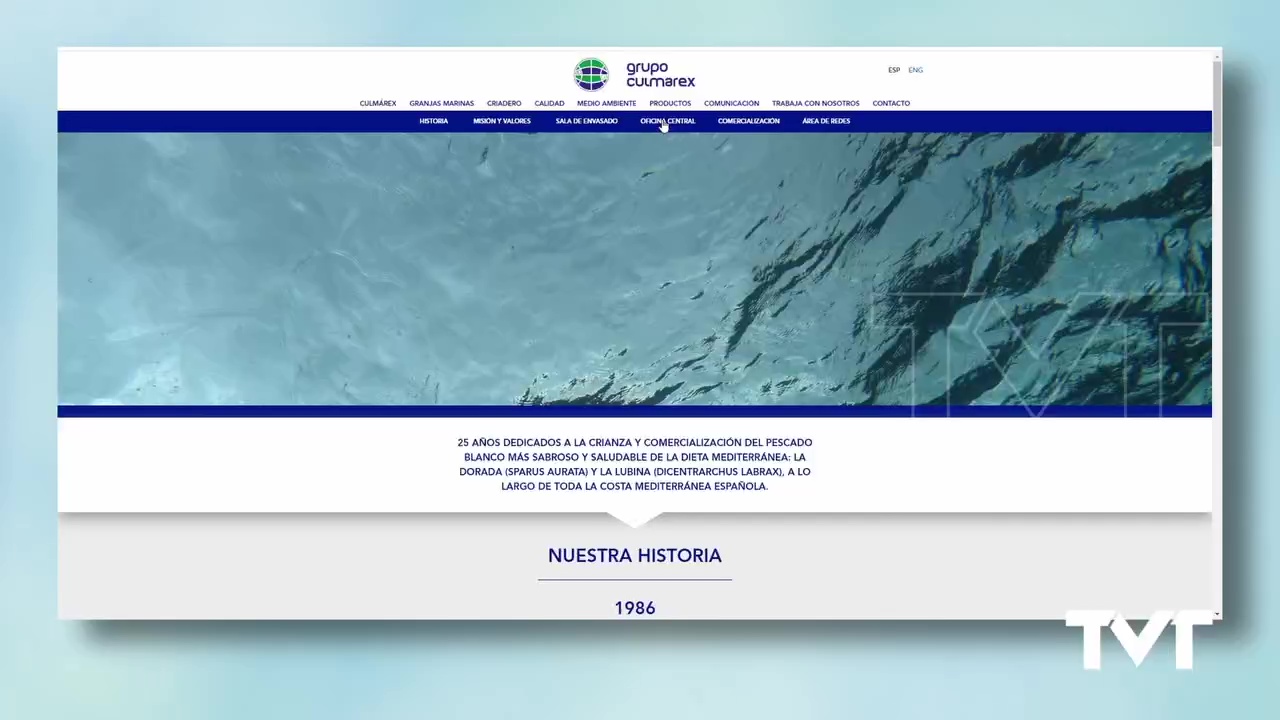Image resolution: width=1280 pixels, height=720 pixels.
Task: Open Sala de Envasado submenu item
Action: tap(587, 121)
